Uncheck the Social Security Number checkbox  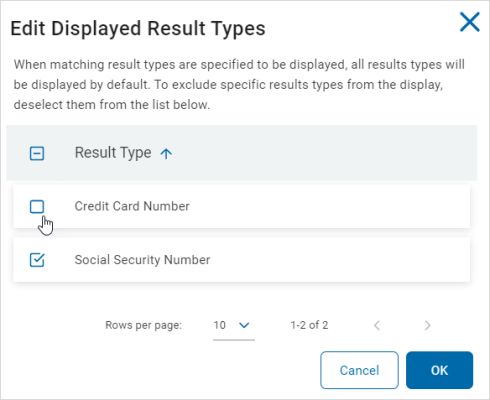tap(37, 260)
